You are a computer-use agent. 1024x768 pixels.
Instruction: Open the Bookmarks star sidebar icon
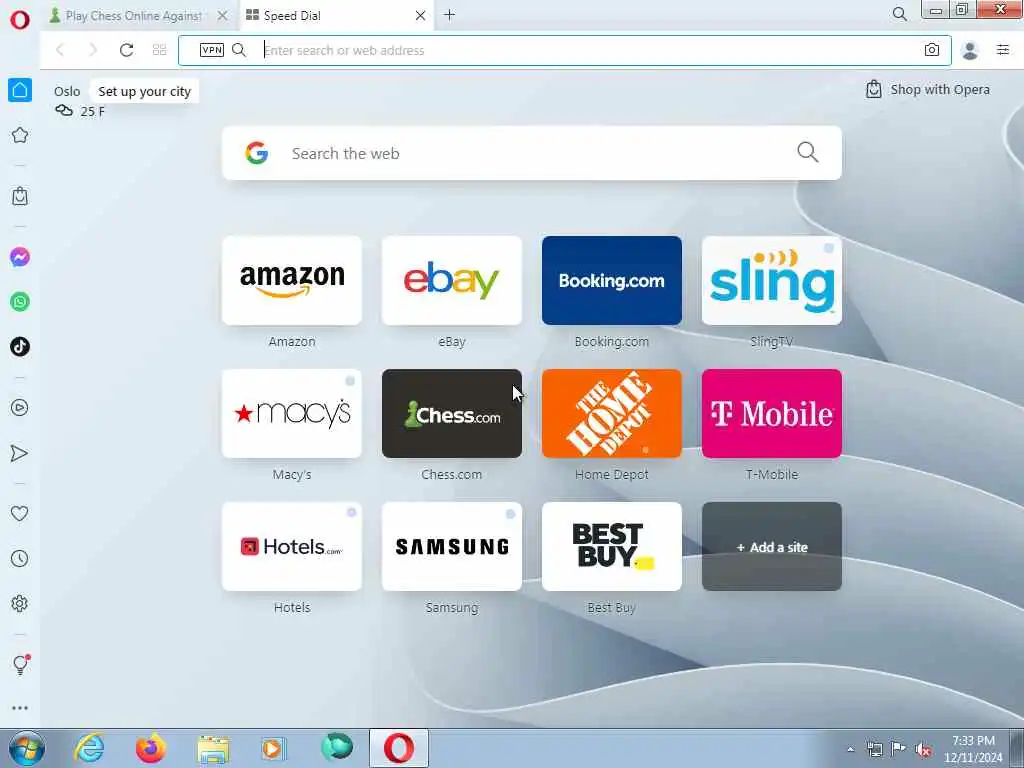[x=20, y=135]
